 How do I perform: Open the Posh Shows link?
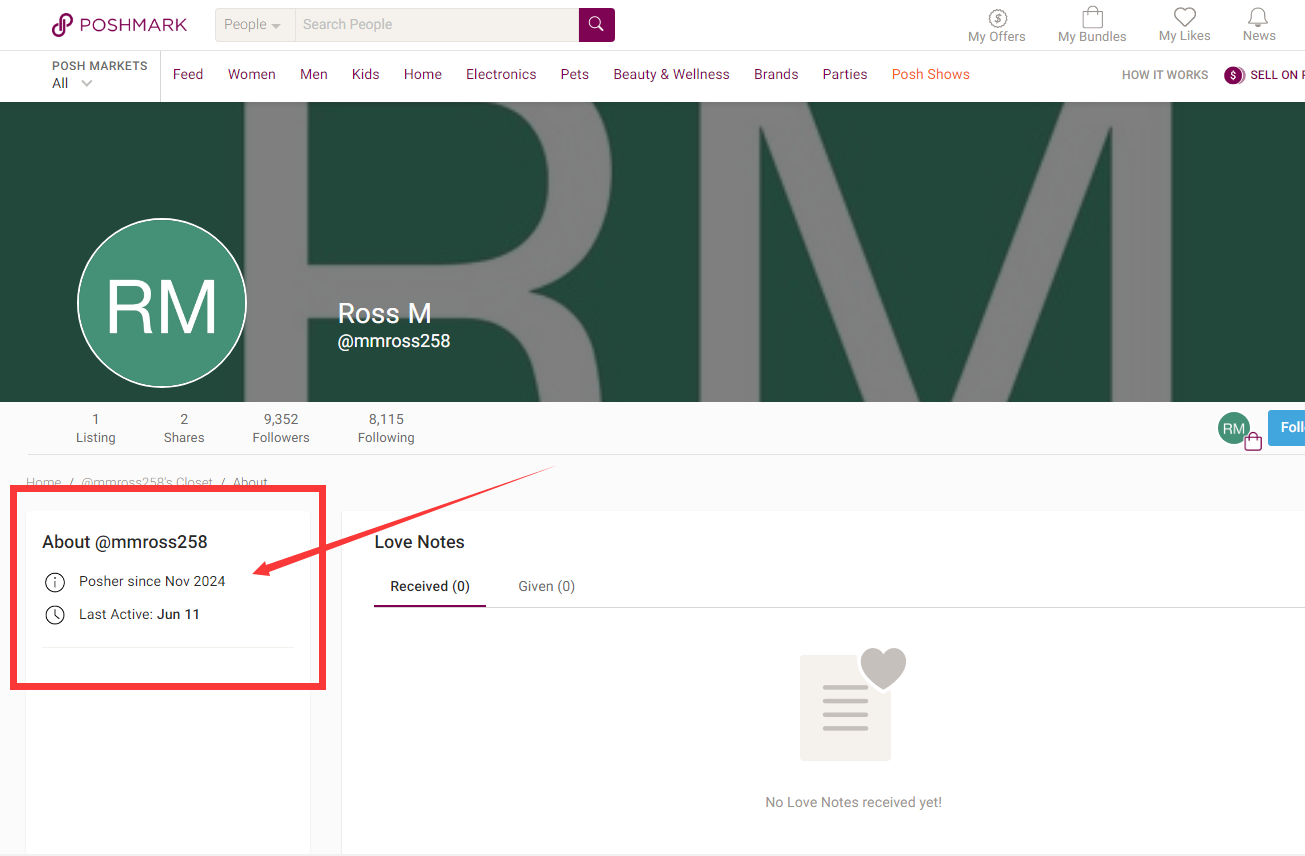click(x=931, y=74)
